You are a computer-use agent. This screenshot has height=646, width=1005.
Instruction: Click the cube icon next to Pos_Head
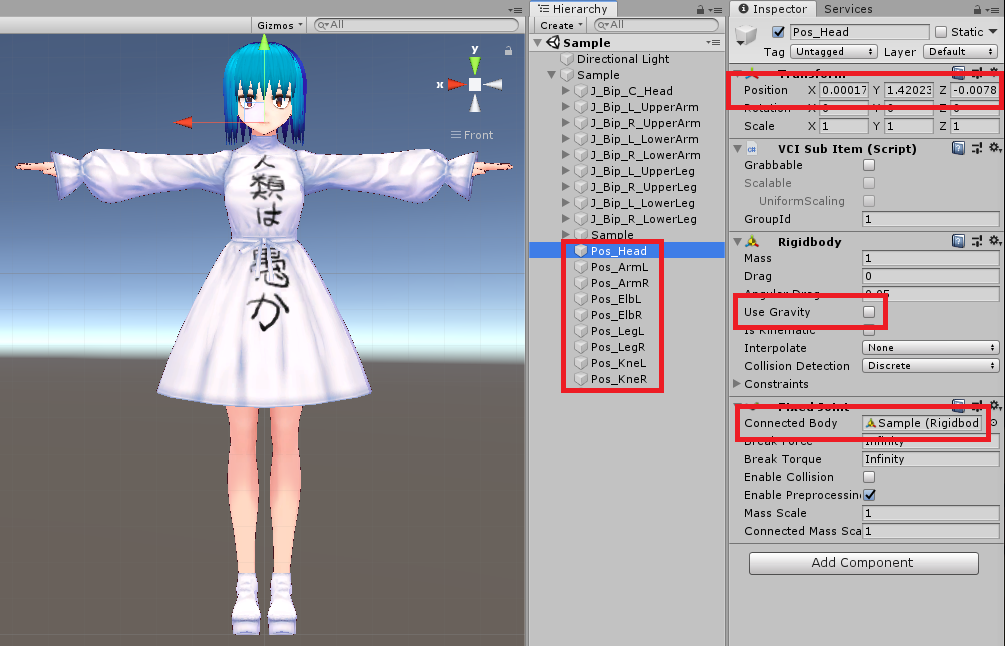(581, 251)
